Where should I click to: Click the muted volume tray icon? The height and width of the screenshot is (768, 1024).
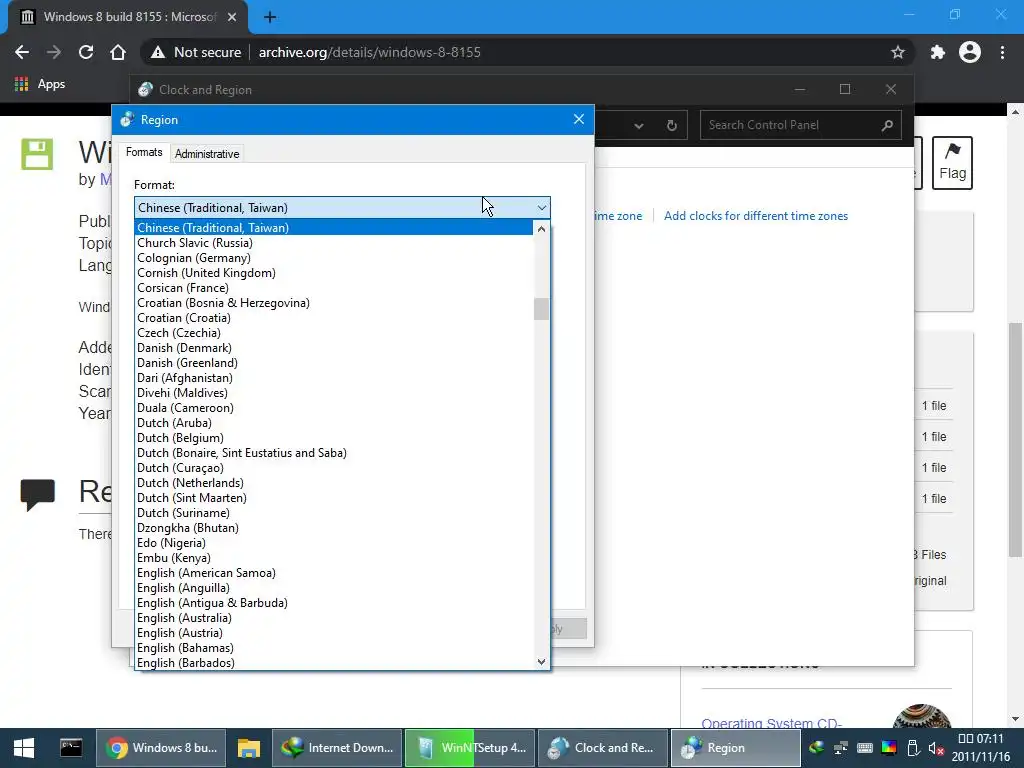[x=936, y=748]
